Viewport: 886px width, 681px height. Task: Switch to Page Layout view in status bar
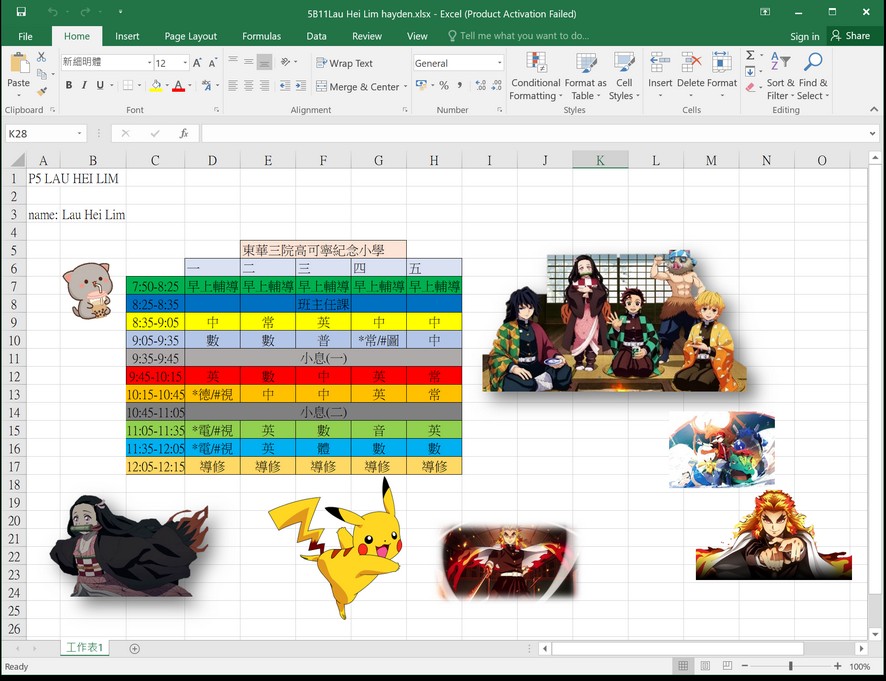point(705,666)
